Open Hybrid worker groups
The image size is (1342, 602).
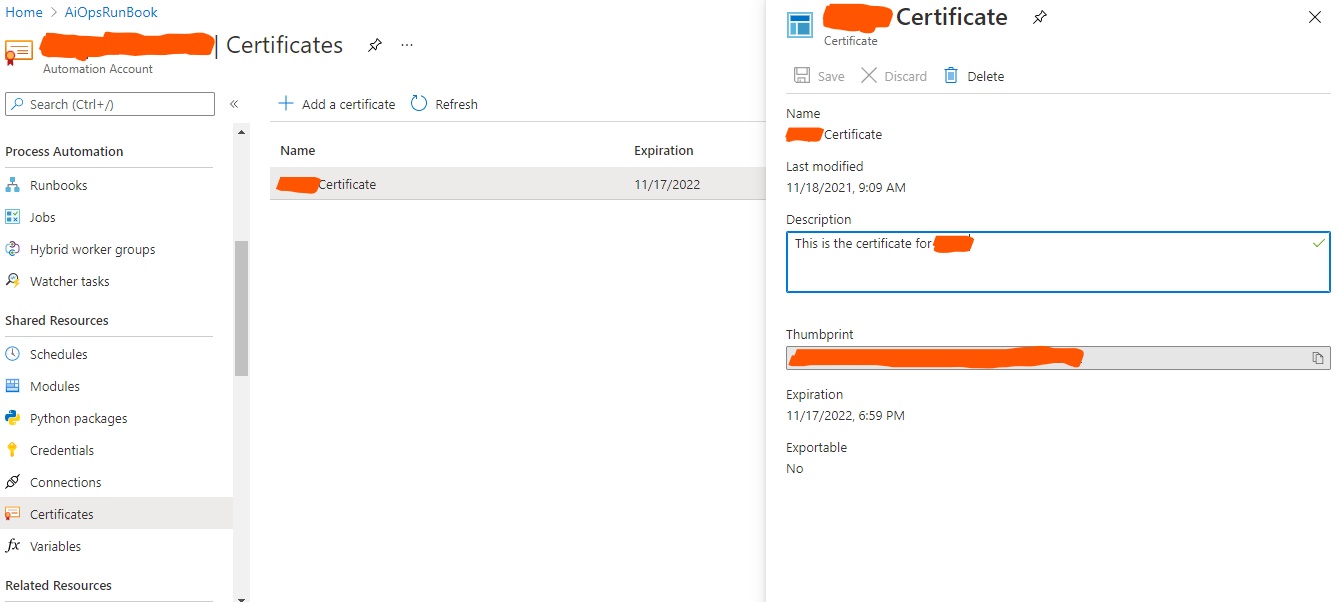(92, 249)
